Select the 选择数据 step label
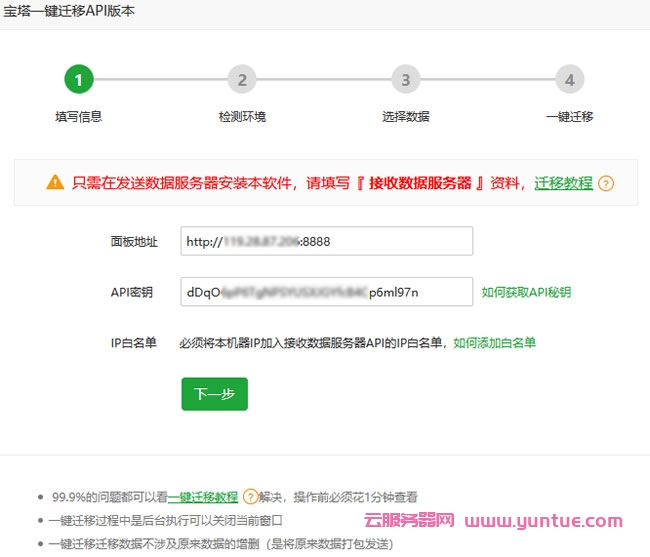 click(405, 116)
